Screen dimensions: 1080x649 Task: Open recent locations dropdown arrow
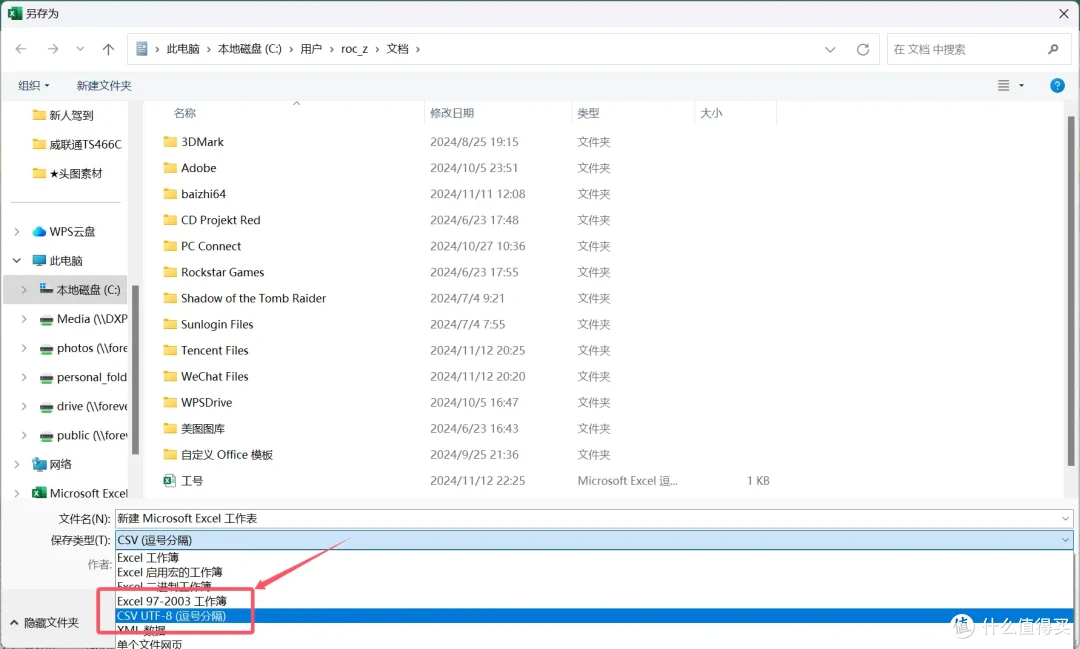click(80, 49)
